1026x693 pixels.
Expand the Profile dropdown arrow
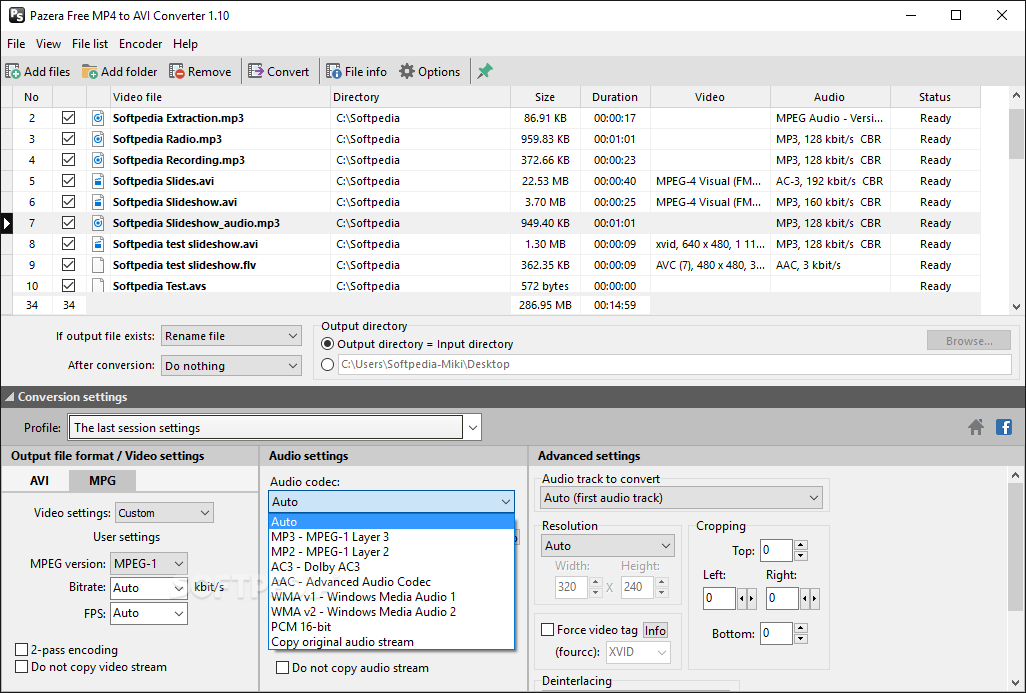pos(472,428)
